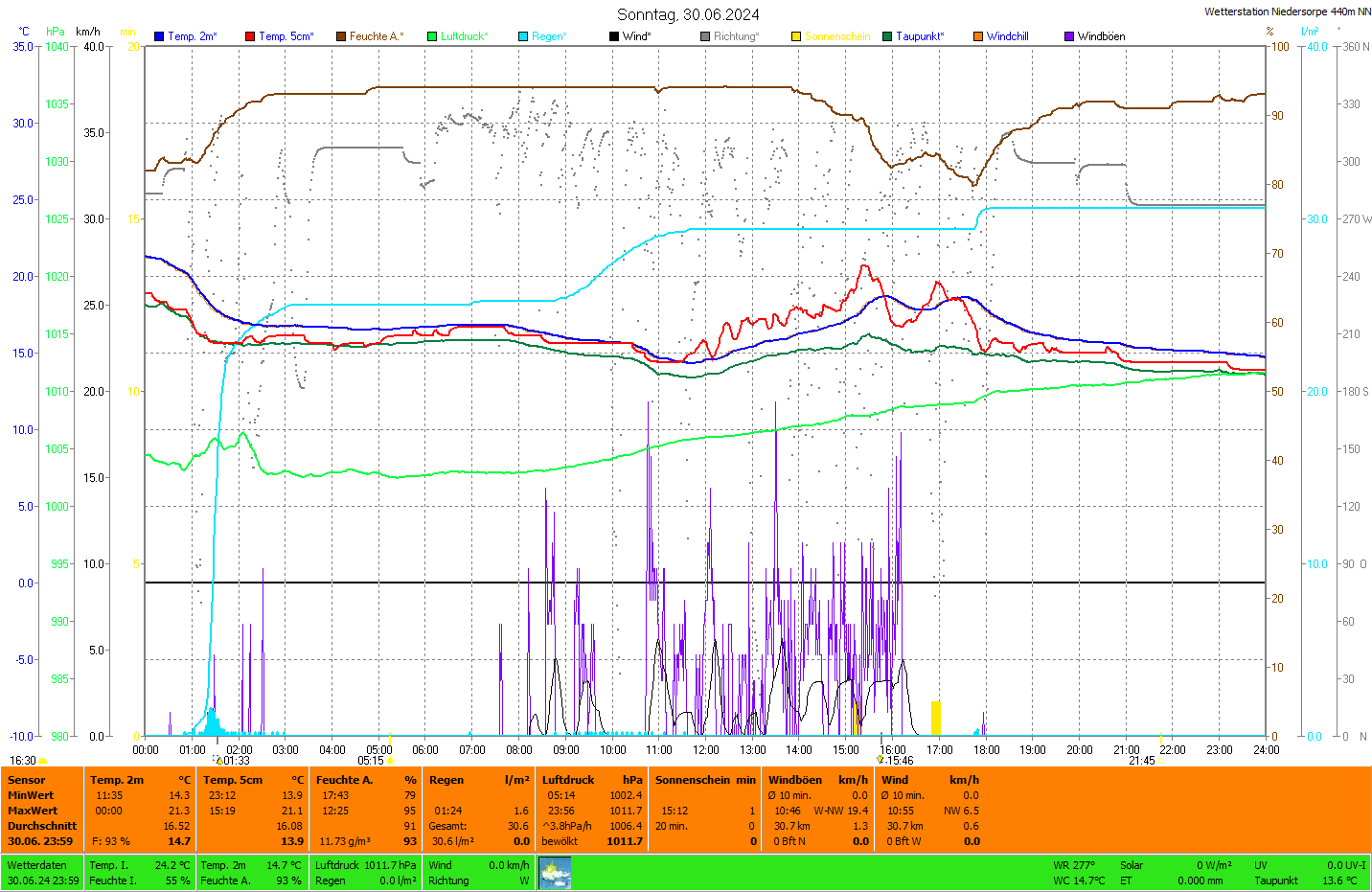Toggle the Feuchte A. legend entry
The width and height of the screenshot is (1372, 892).
pos(376,36)
